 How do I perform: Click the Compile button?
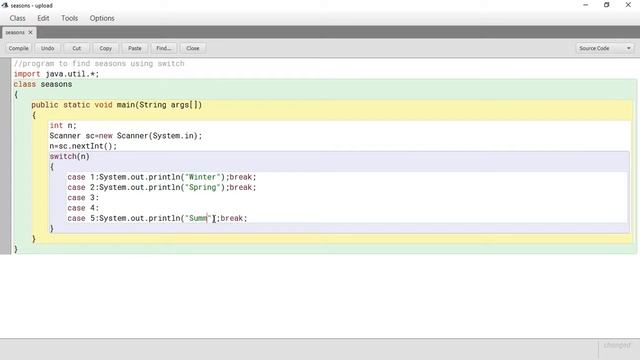click(18, 48)
